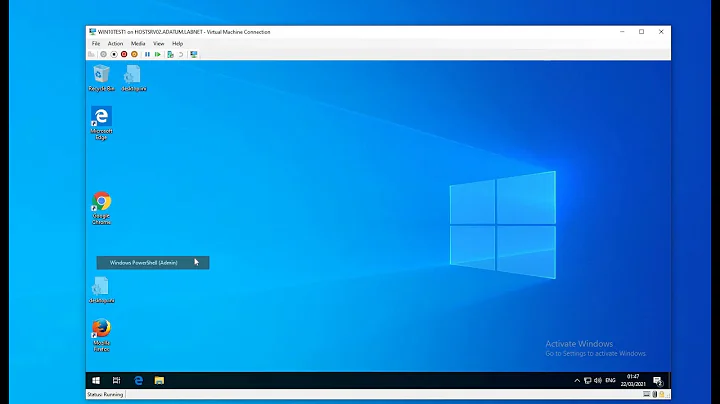Open the Action menu

tap(115, 44)
